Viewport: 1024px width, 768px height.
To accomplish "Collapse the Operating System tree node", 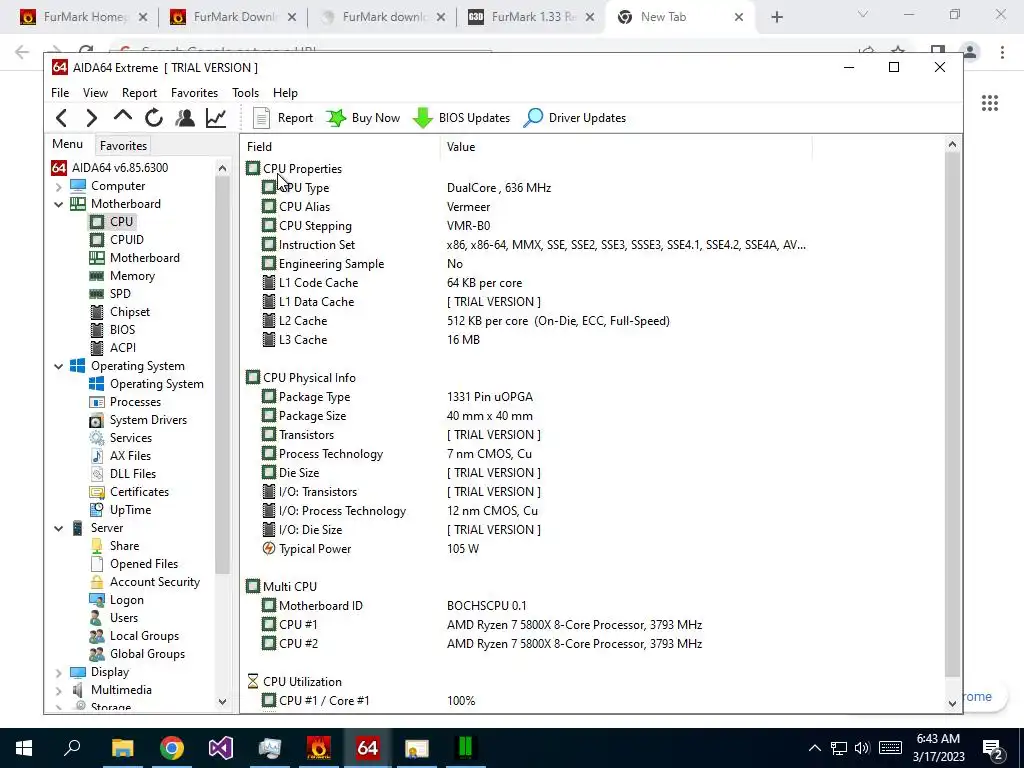I will pos(58,366).
